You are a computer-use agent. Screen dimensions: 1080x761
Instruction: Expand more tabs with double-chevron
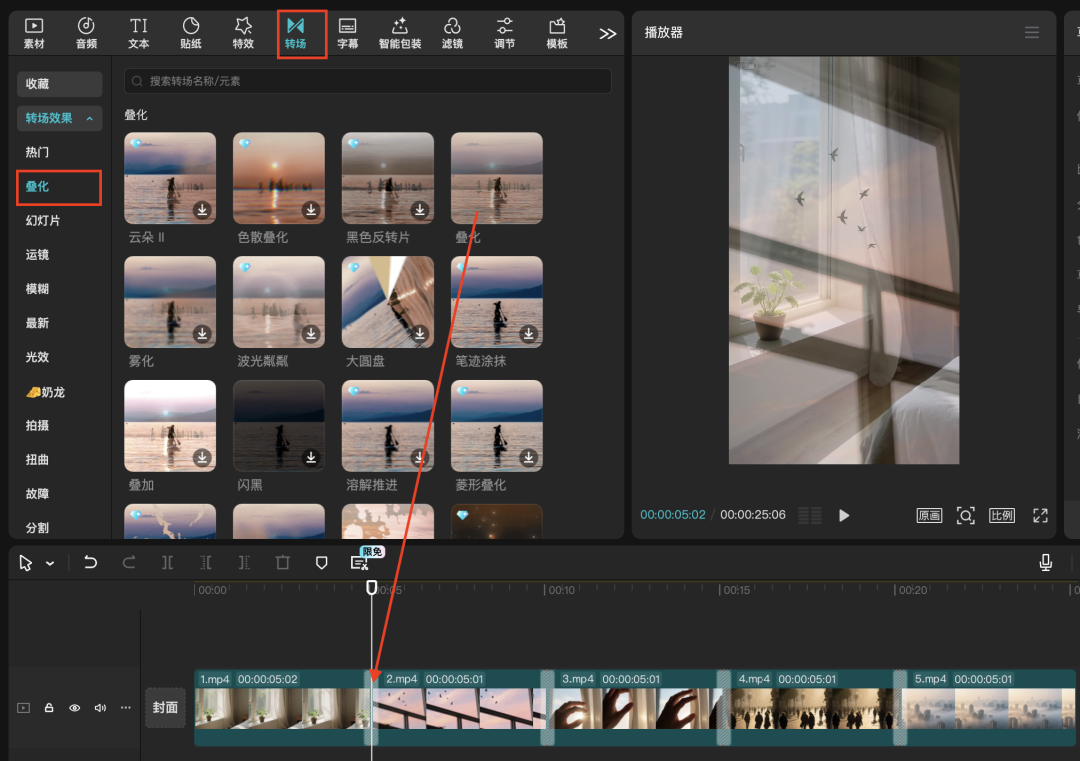607,33
